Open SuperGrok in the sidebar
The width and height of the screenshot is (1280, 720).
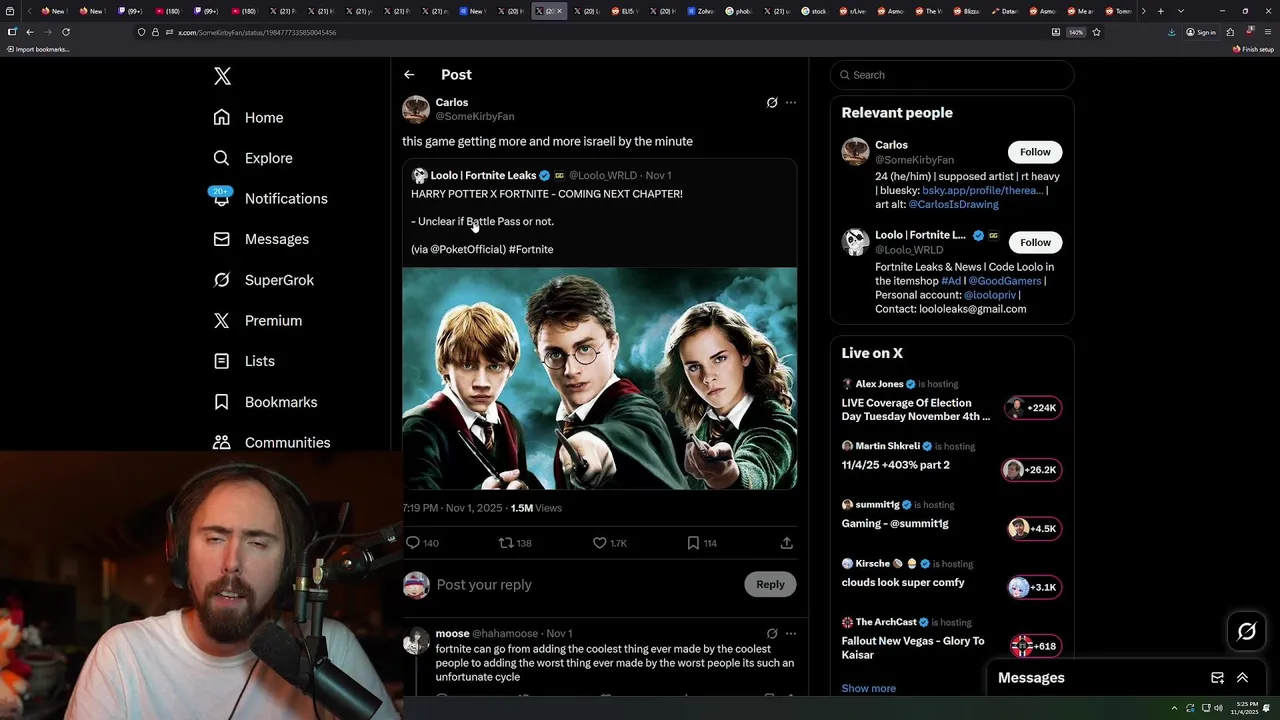point(264,280)
